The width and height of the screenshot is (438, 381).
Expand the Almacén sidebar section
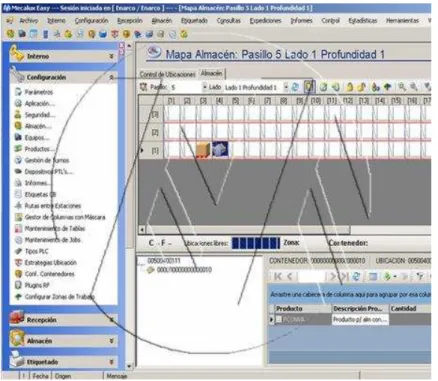(x=111, y=341)
